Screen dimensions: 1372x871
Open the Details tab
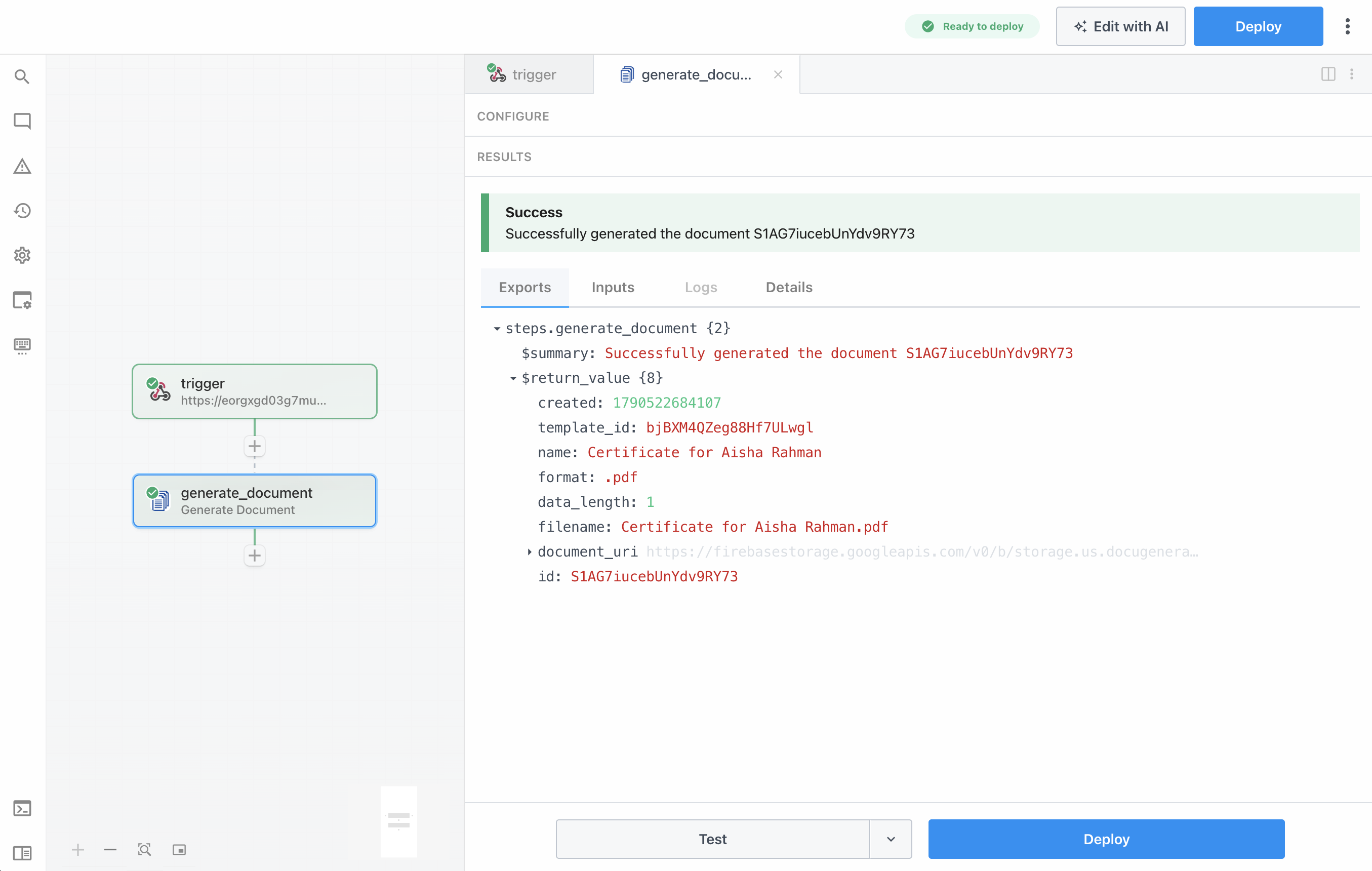tap(789, 287)
